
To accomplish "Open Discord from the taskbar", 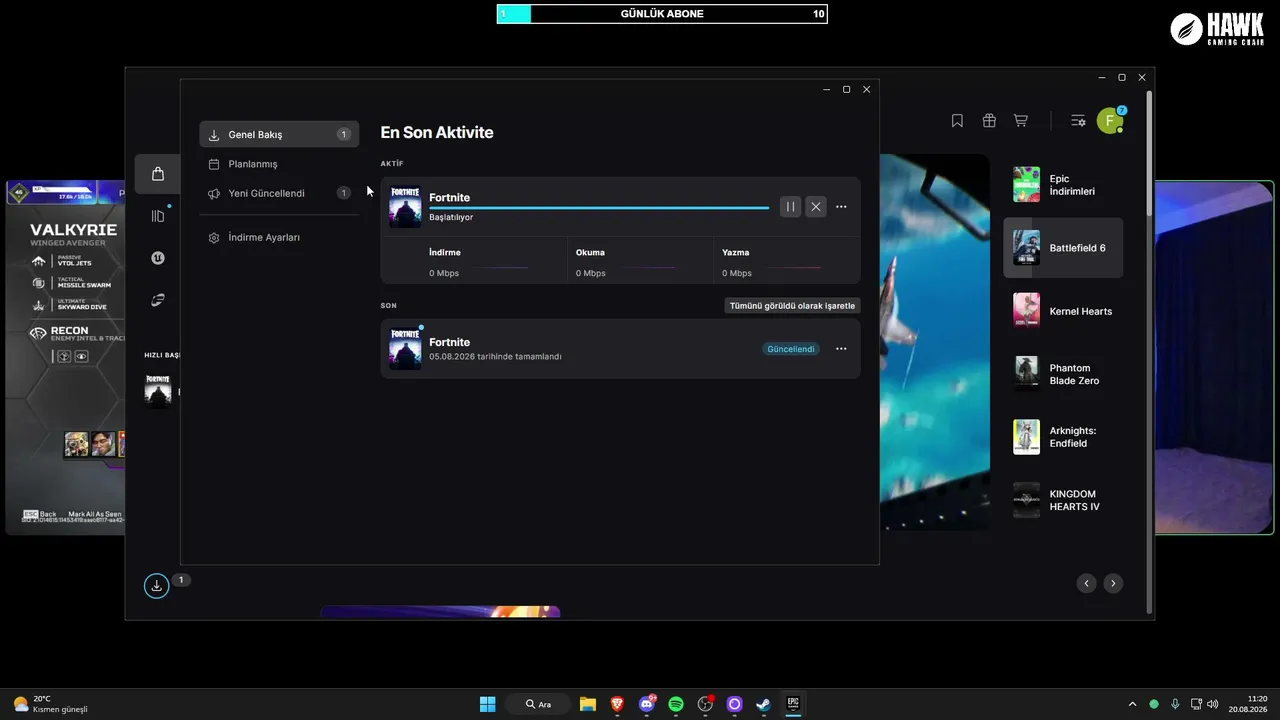I will tap(646, 704).
